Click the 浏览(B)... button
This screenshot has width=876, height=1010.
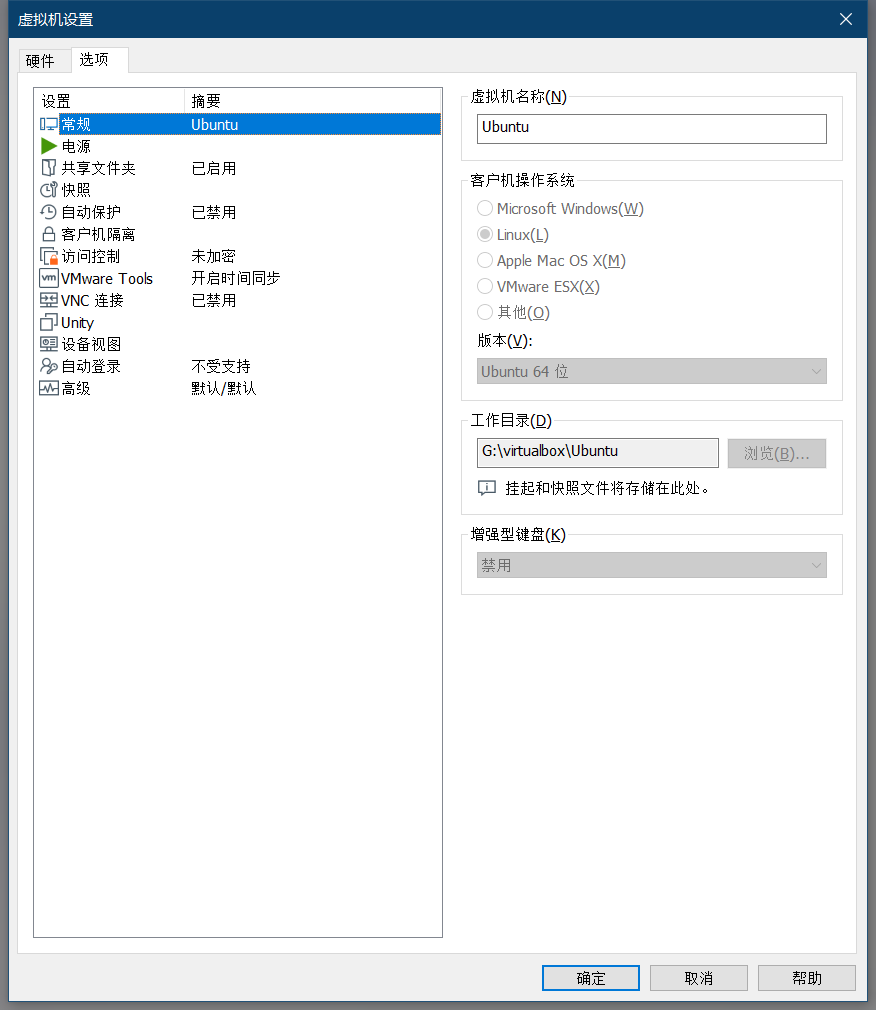point(777,453)
